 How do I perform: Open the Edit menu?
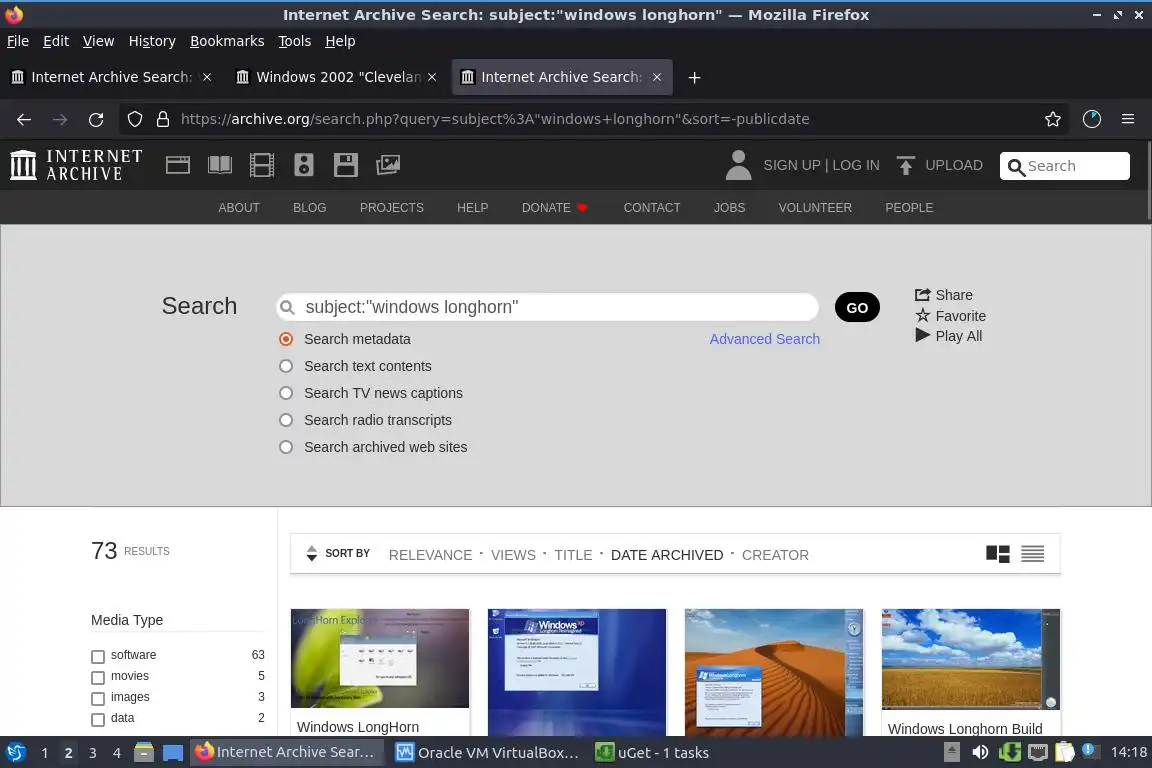pos(56,41)
